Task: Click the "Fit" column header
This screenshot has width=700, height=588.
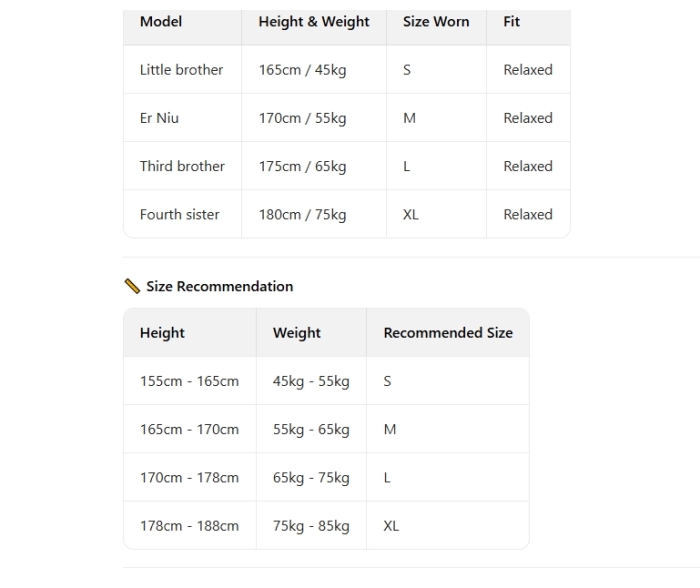Action: pyautogui.click(x=512, y=22)
